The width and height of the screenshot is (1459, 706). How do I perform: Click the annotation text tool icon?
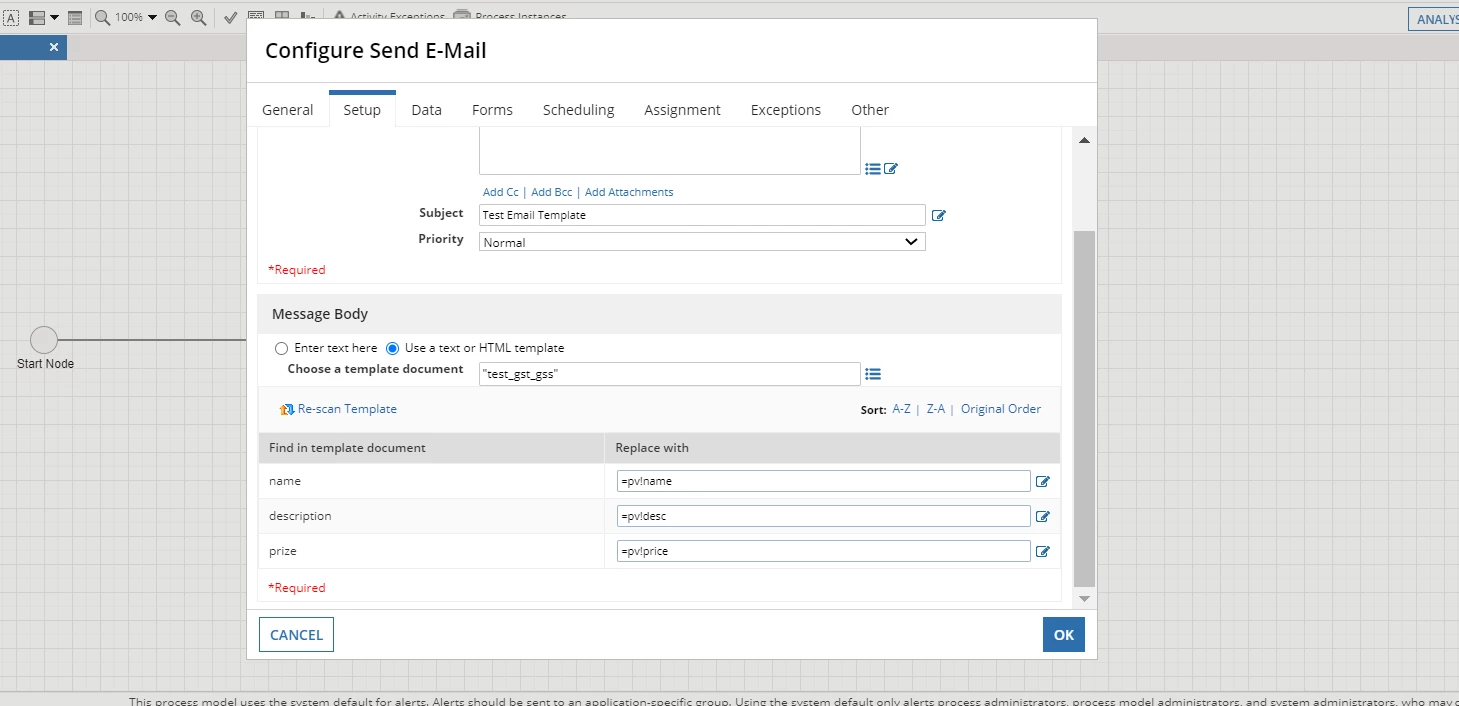11,18
